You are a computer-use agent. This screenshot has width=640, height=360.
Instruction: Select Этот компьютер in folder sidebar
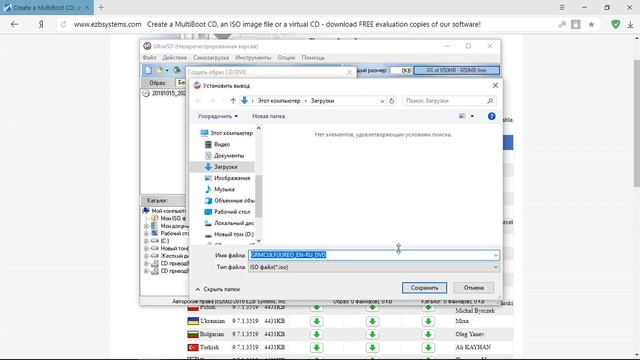point(231,133)
